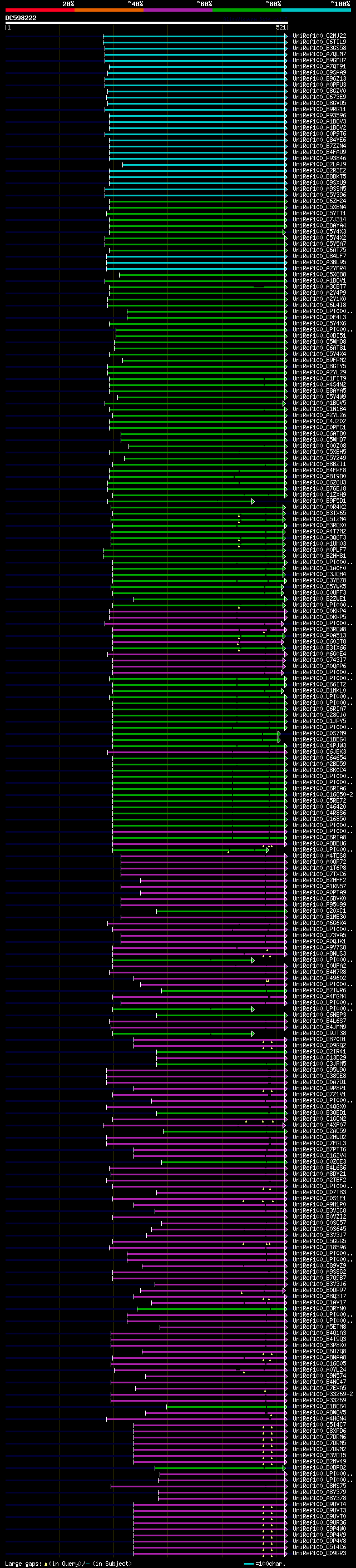
Task: Click hit label UniRef100_A3CBT7
Action: [x=319, y=286]
